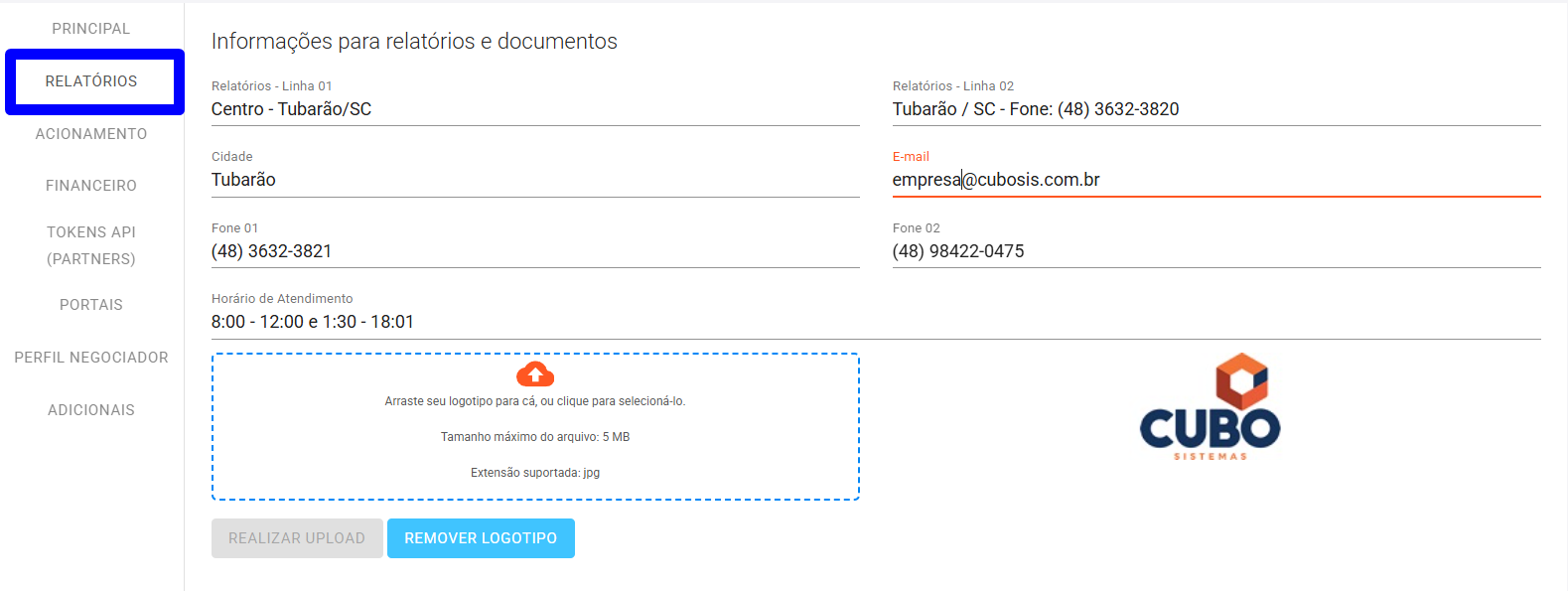Viewport: 1568px width, 591px height.
Task: Click the cloud upload icon
Action: click(534, 374)
